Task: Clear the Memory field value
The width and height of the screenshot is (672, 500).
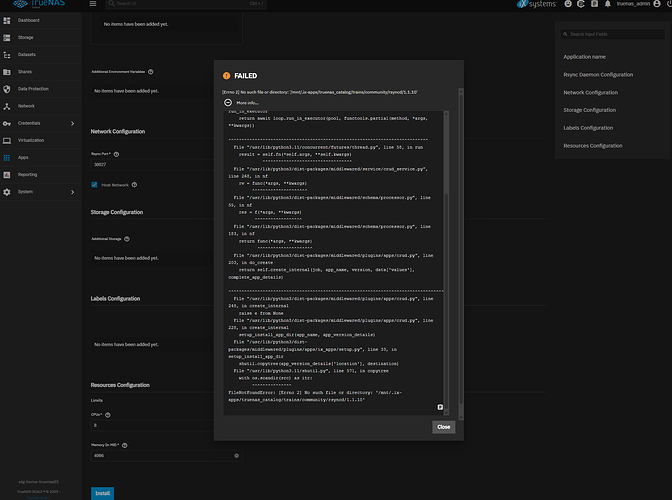Action: click(237, 456)
